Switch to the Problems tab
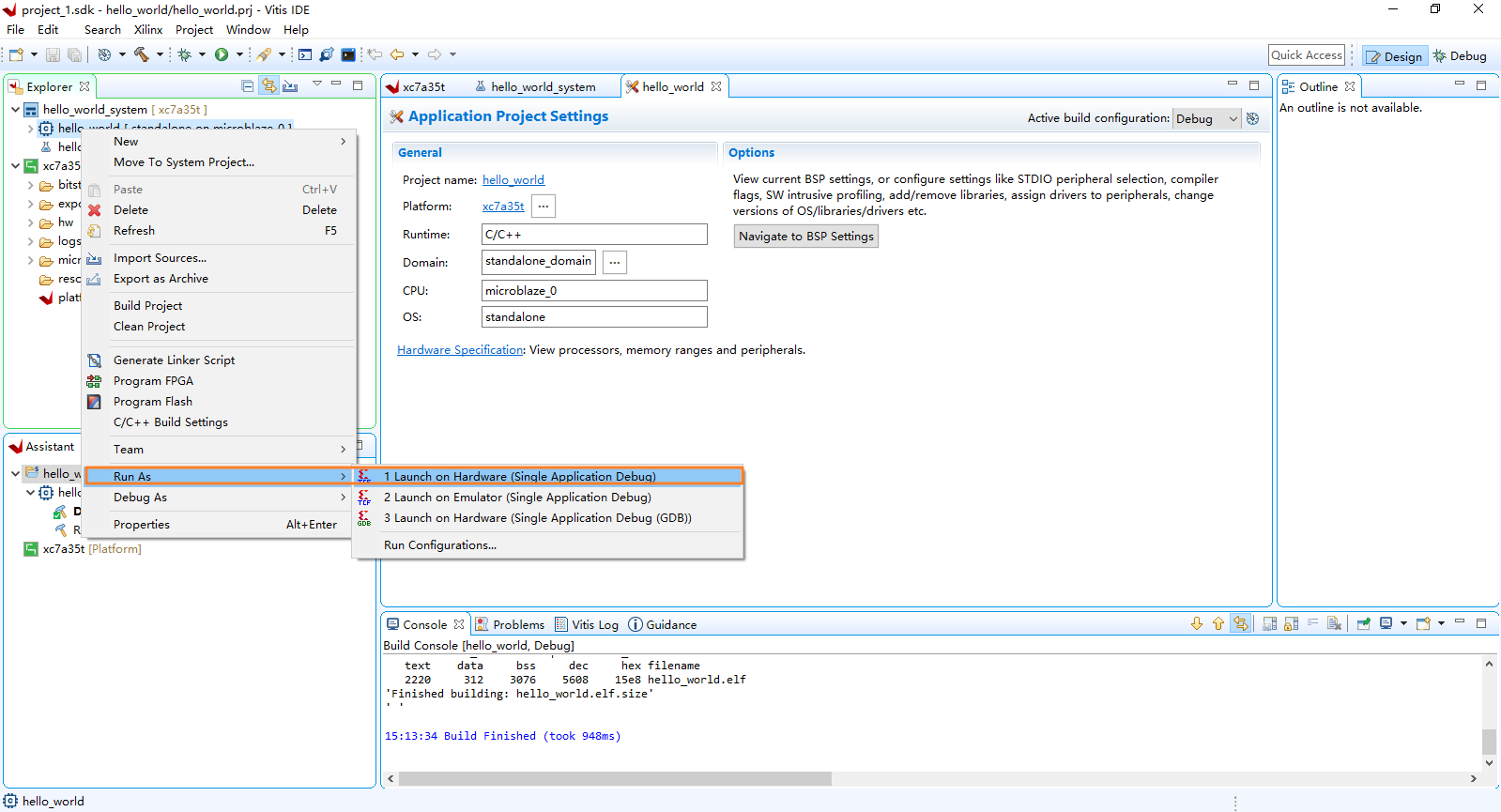Viewport: 1501px width, 812px height. [510, 624]
